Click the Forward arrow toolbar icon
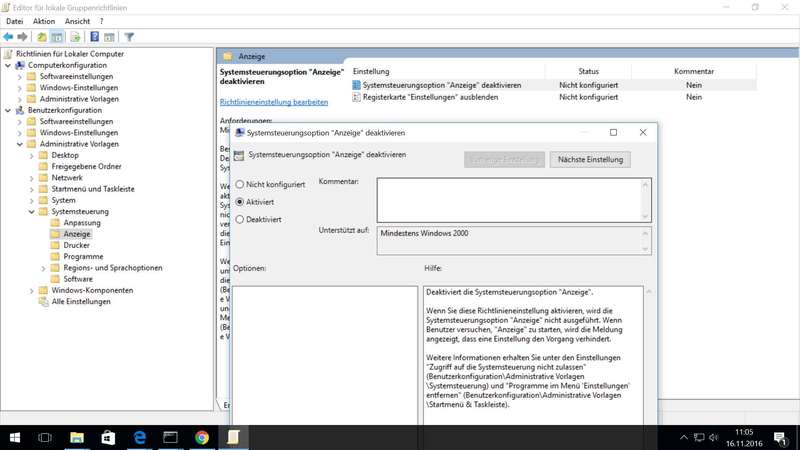Viewport: 800px width, 450px height. pos(22,37)
